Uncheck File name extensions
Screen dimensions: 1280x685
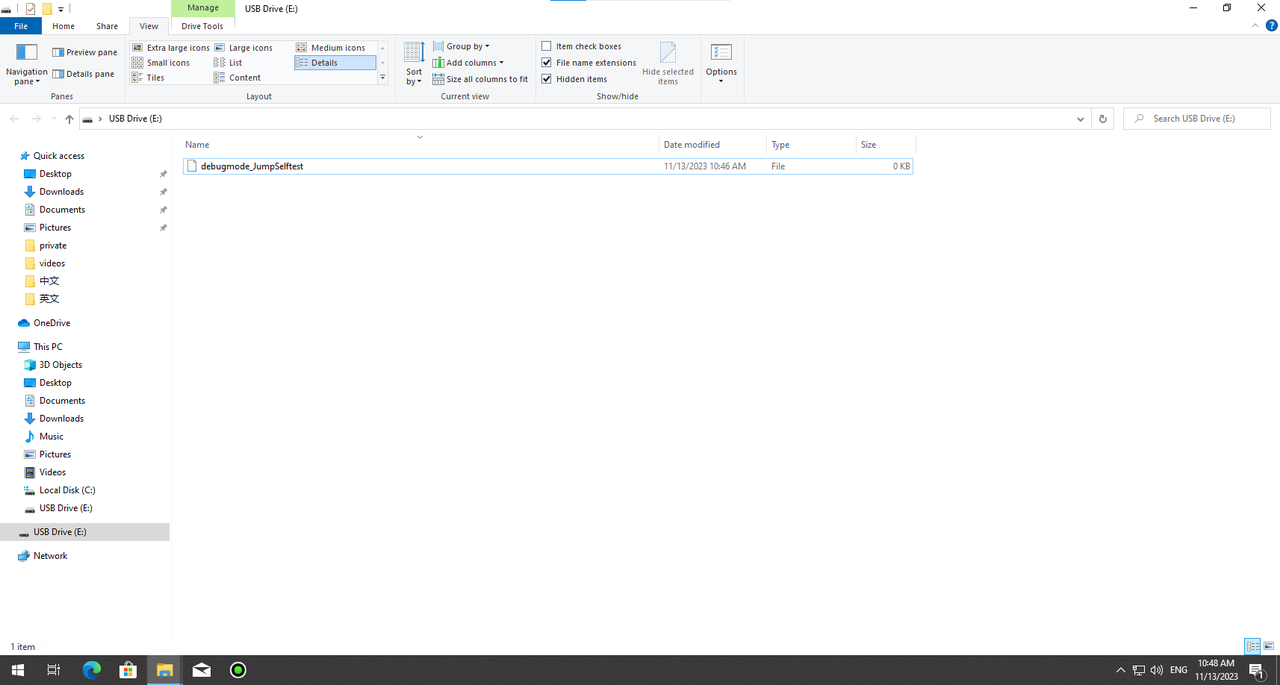(x=547, y=62)
